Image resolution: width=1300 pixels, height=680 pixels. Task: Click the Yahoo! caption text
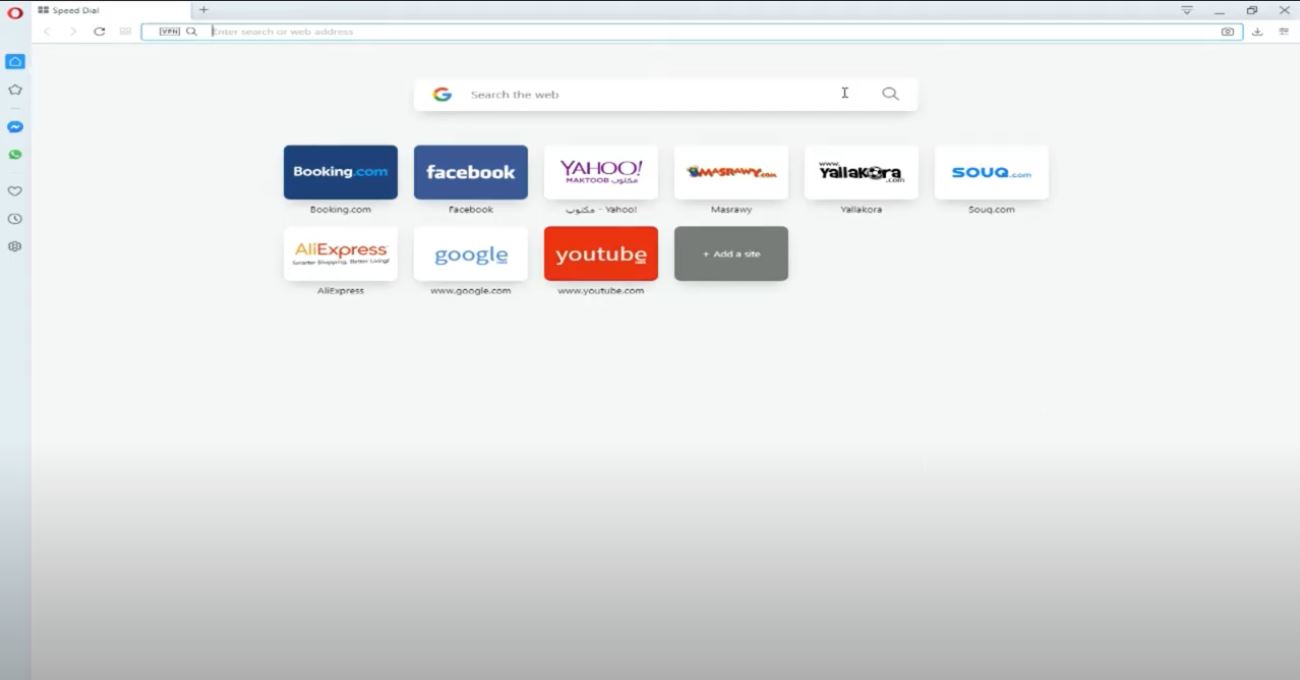601,210
